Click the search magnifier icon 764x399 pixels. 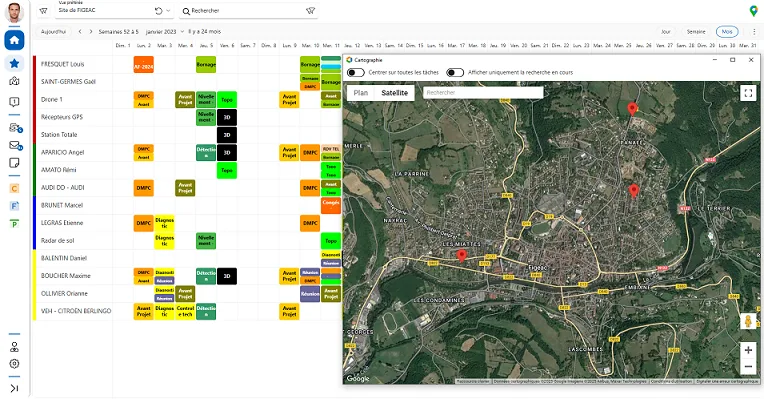point(186,11)
